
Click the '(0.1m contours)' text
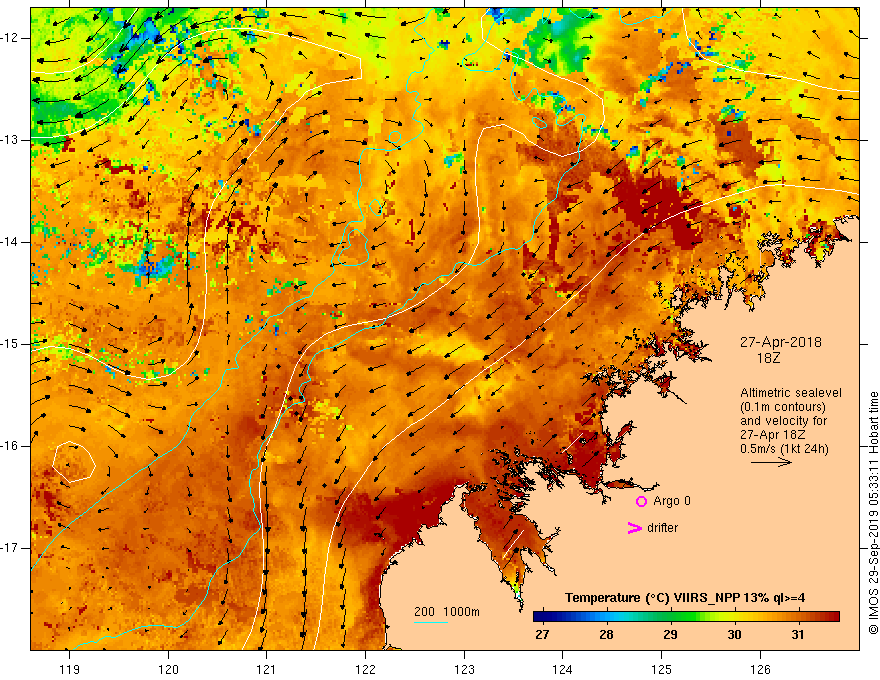click(783, 407)
